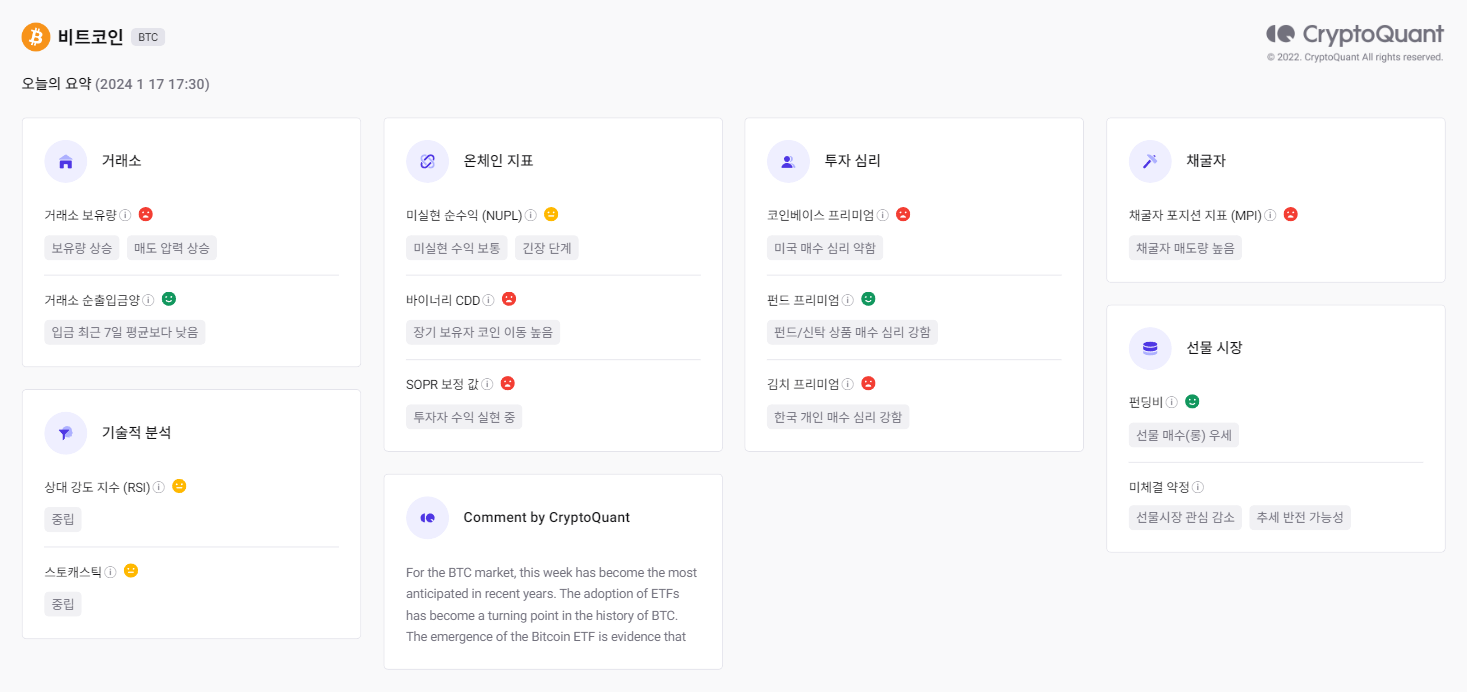Click the BTC ticker badge

point(148,37)
